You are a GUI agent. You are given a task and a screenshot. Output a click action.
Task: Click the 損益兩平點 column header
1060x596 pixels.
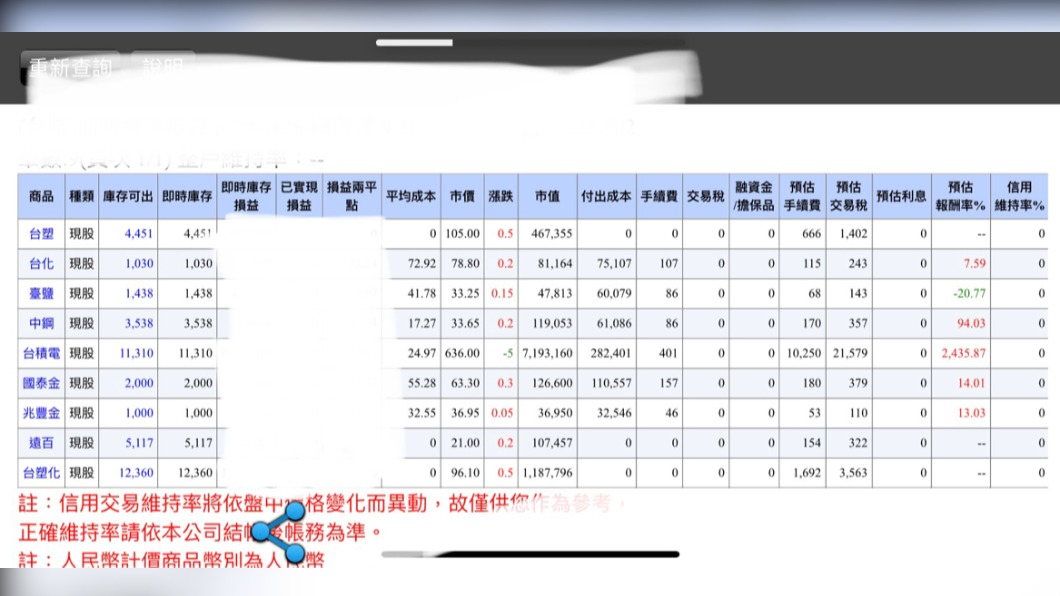click(x=352, y=196)
